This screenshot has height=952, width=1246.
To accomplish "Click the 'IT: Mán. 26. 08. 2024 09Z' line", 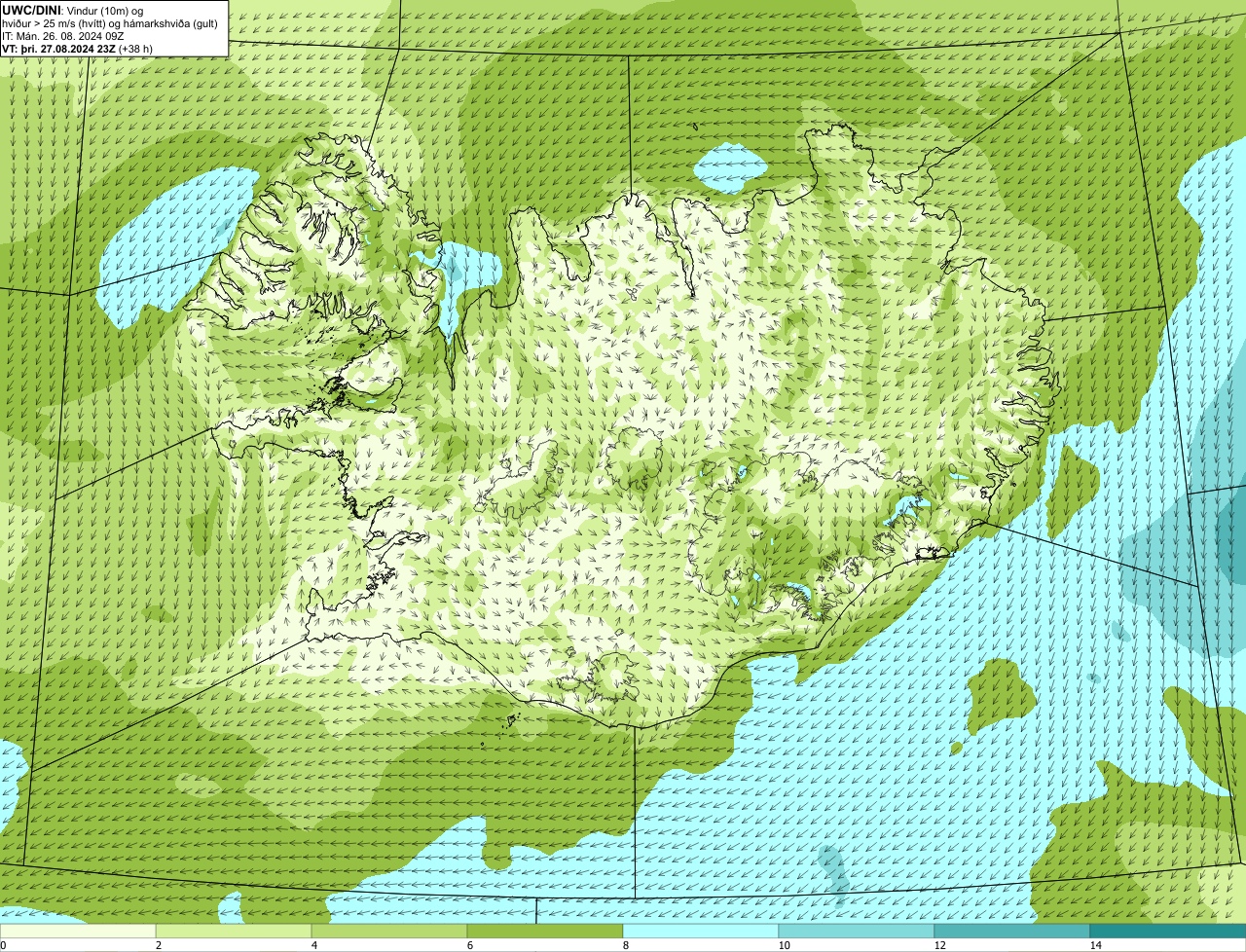I will pyautogui.click(x=62, y=36).
